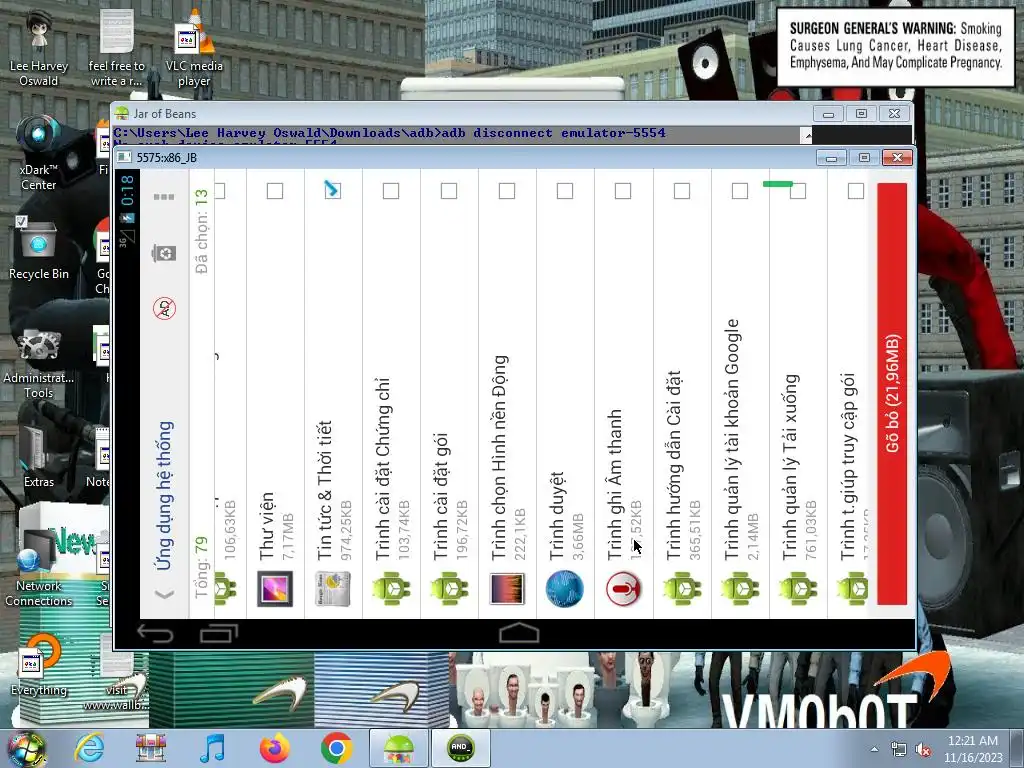Open the VLC media player desktop shortcut
The height and width of the screenshot is (768, 1024).
coord(194,49)
